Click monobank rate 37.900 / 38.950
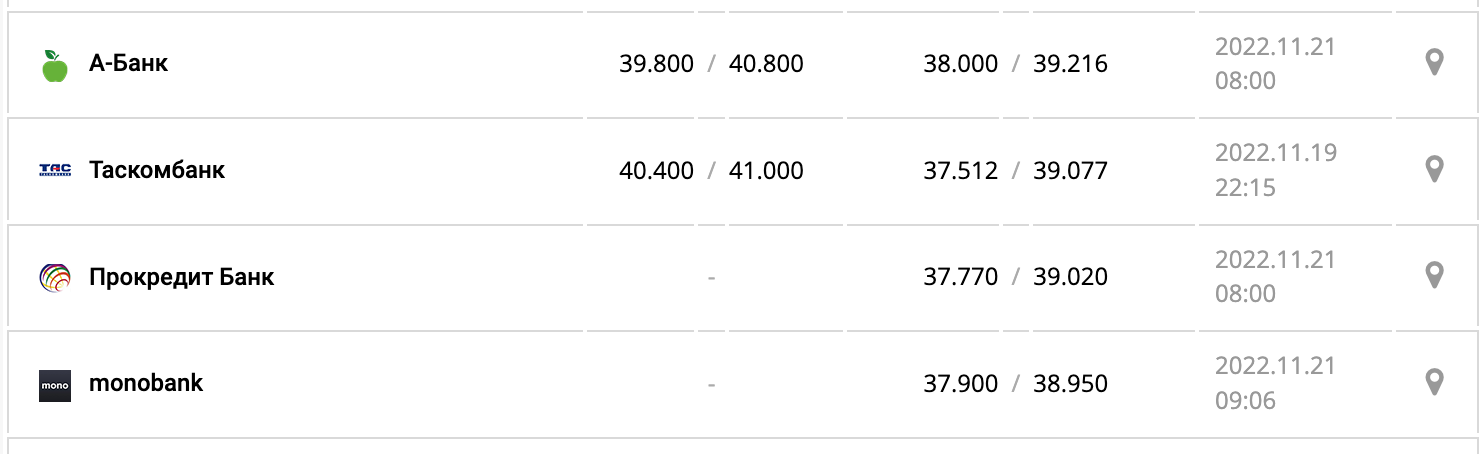 (x=1015, y=384)
